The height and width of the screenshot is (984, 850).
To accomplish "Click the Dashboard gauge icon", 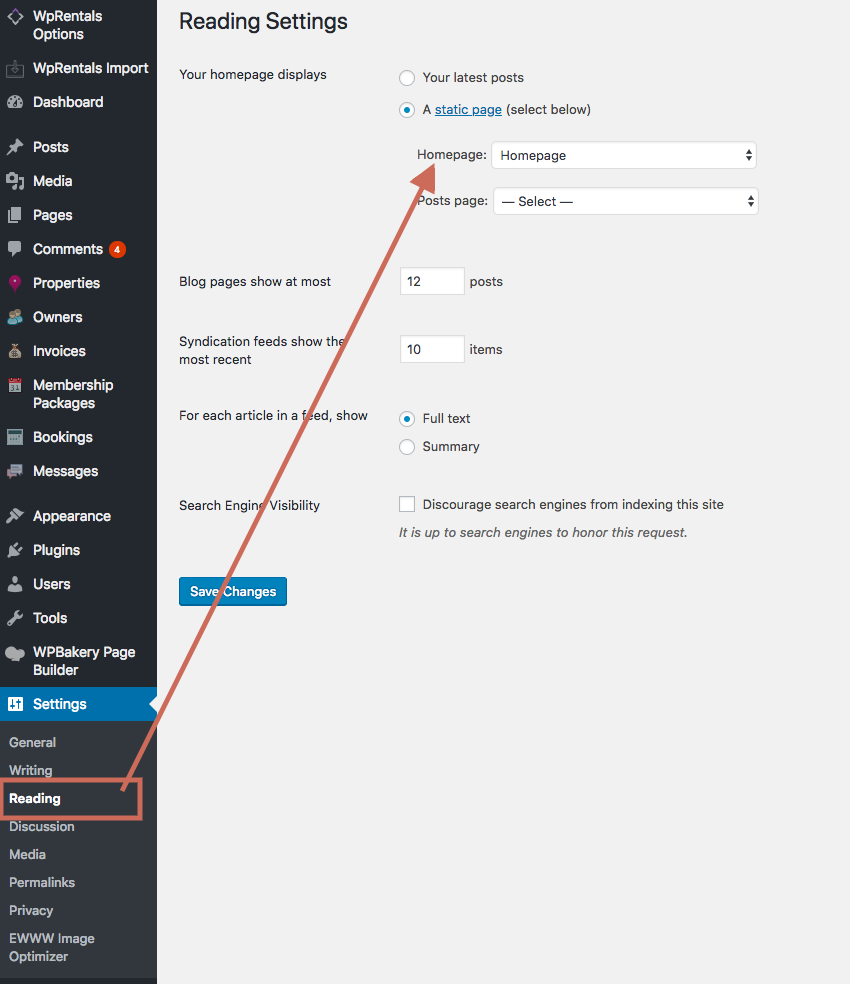I will pos(15,102).
